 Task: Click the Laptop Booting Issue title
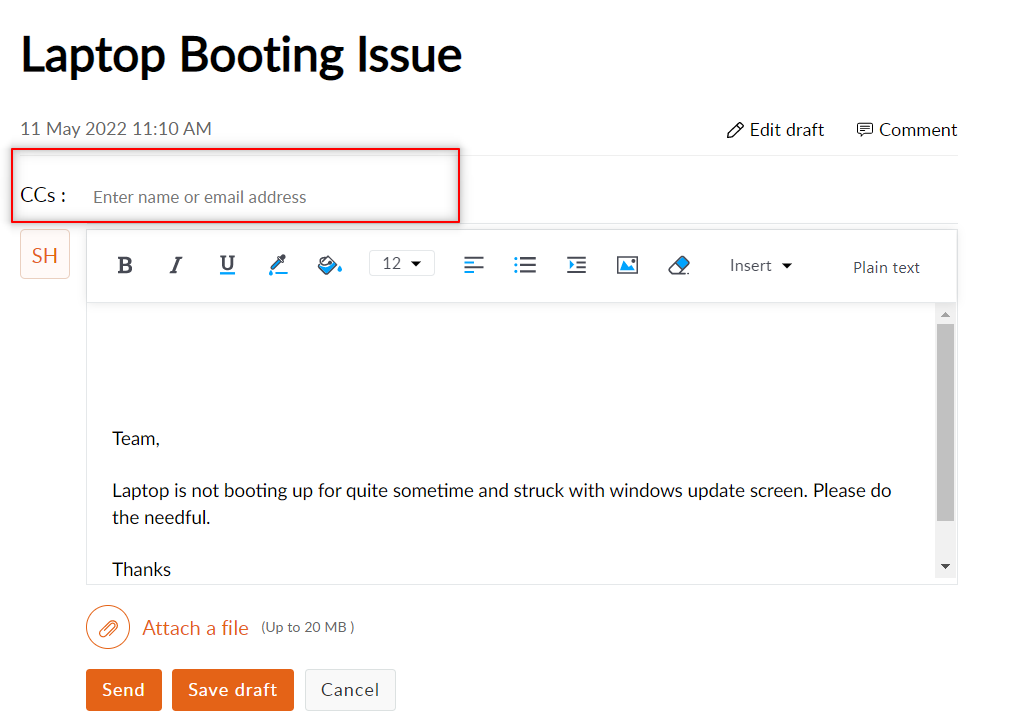click(242, 55)
